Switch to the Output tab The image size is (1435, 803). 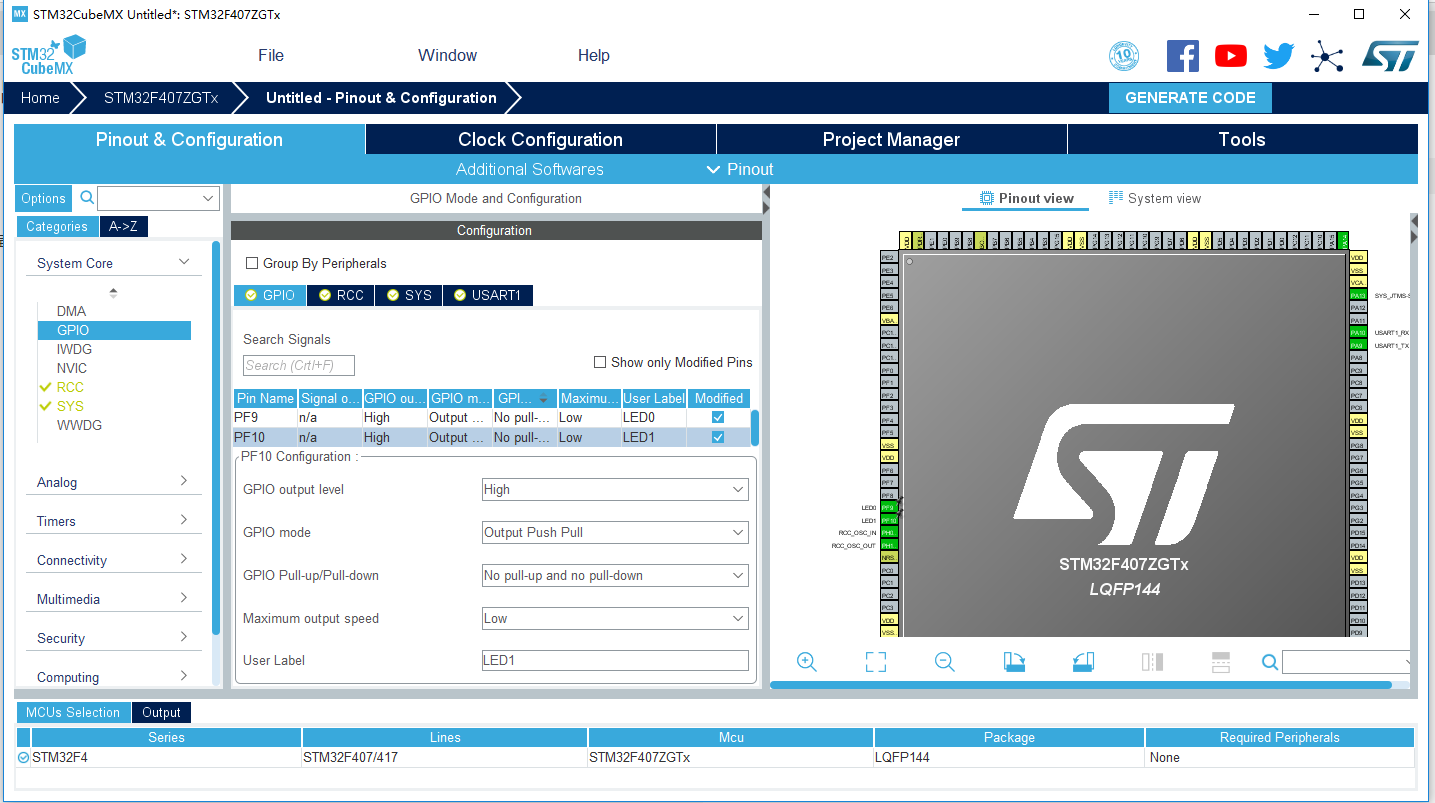point(161,713)
